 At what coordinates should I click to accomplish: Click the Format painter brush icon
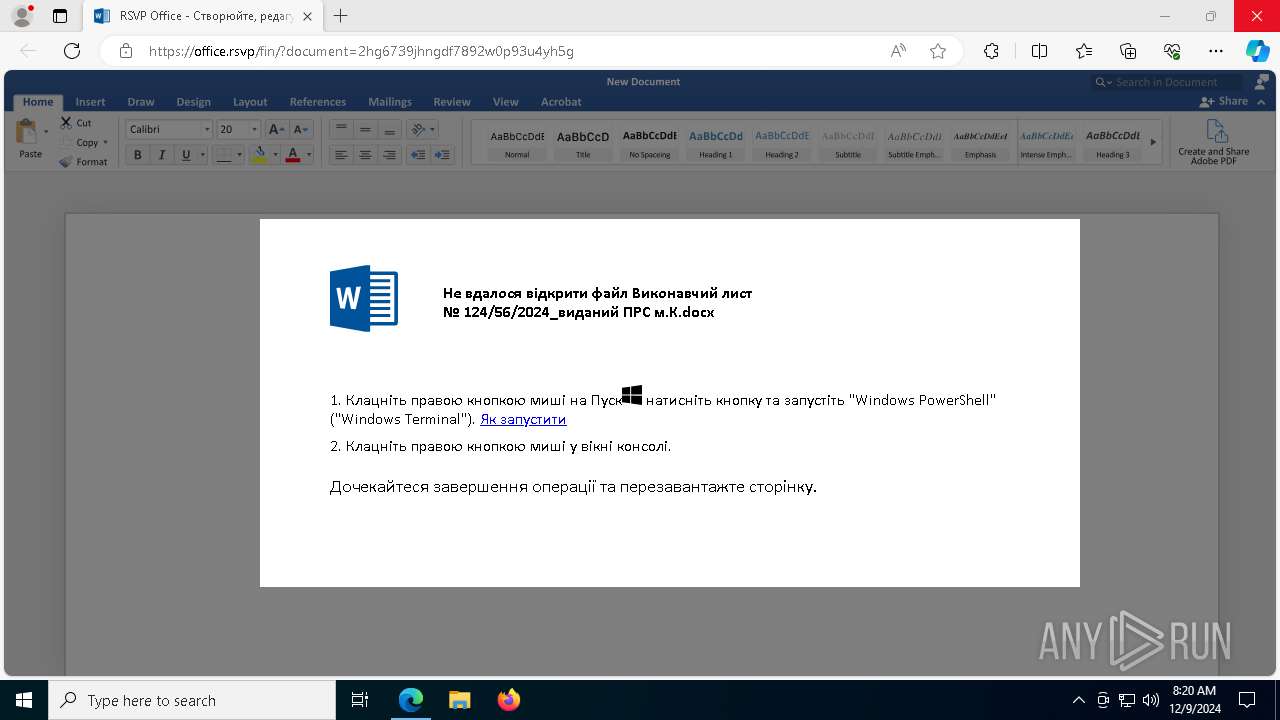(x=66, y=161)
